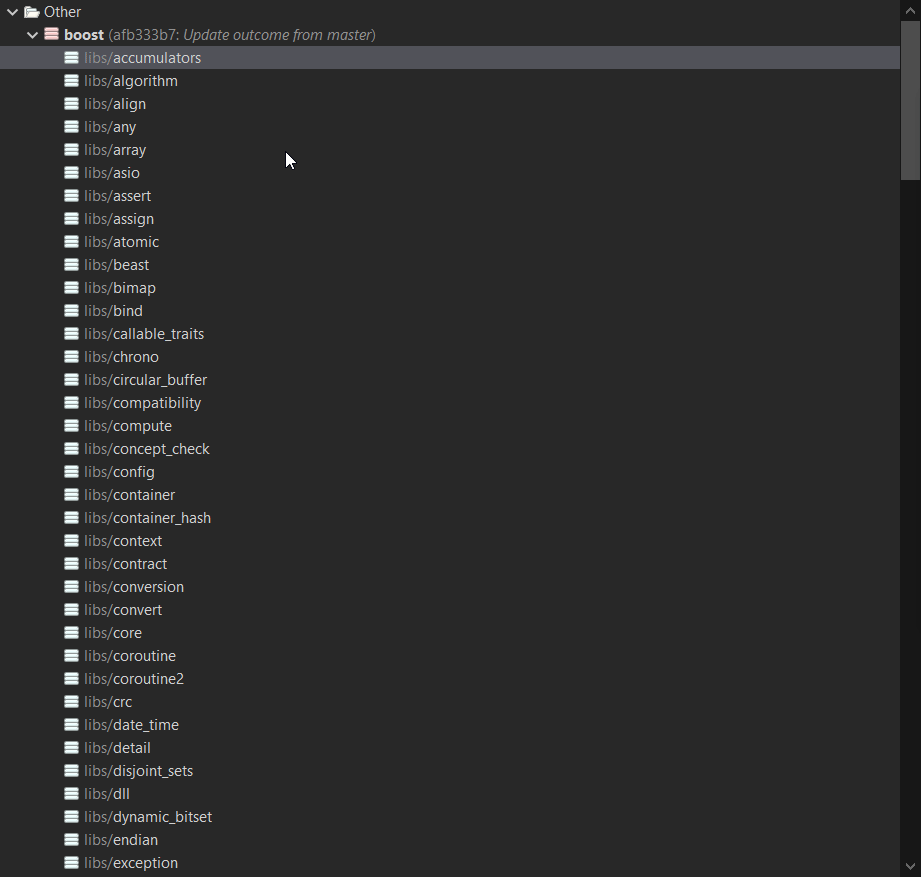Viewport: 921px width, 877px height.
Task: Click the submodule icon for libs/endian
Action: tap(71, 839)
